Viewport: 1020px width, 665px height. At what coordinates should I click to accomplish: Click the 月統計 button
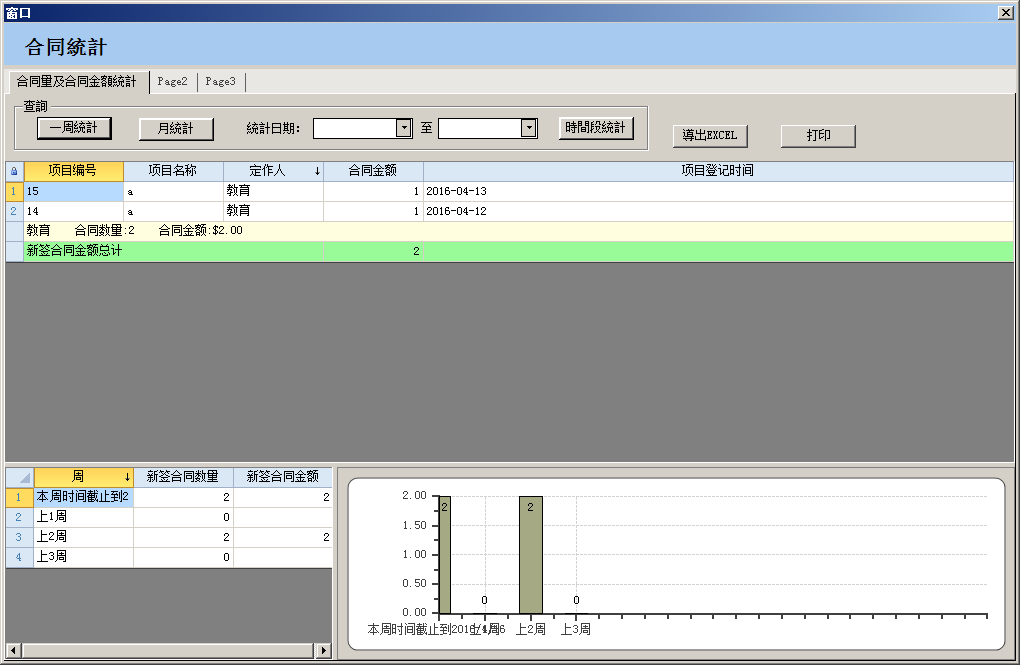[177, 128]
